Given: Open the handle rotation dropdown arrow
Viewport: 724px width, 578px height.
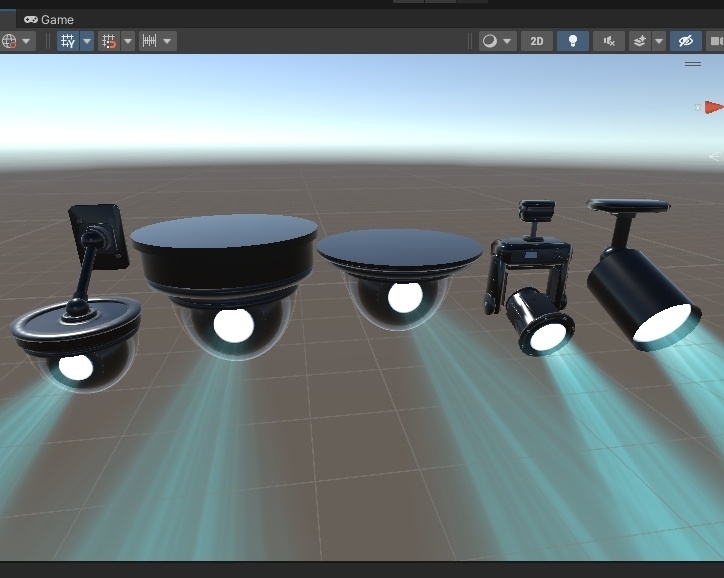Looking at the screenshot, I should tap(26, 41).
